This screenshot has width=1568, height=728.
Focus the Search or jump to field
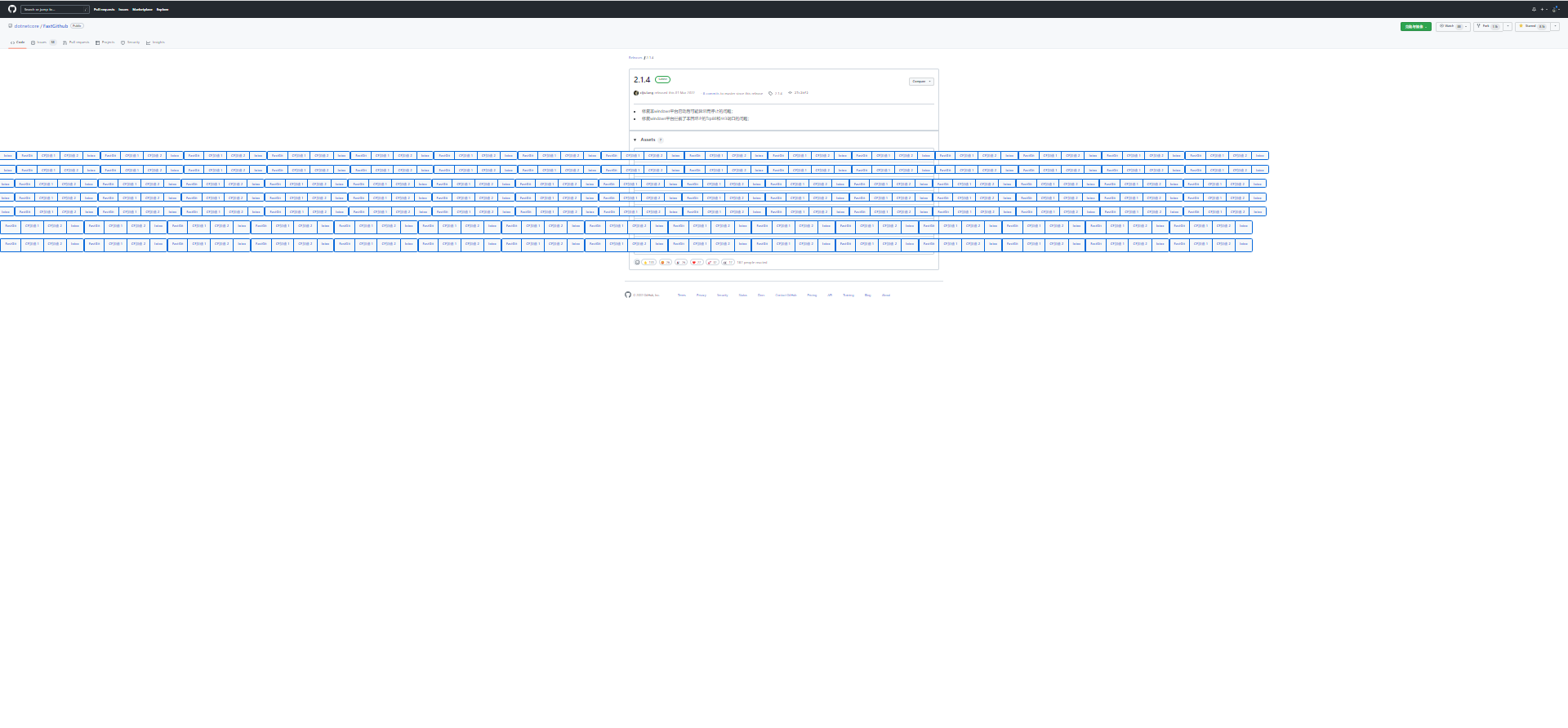[x=55, y=9]
